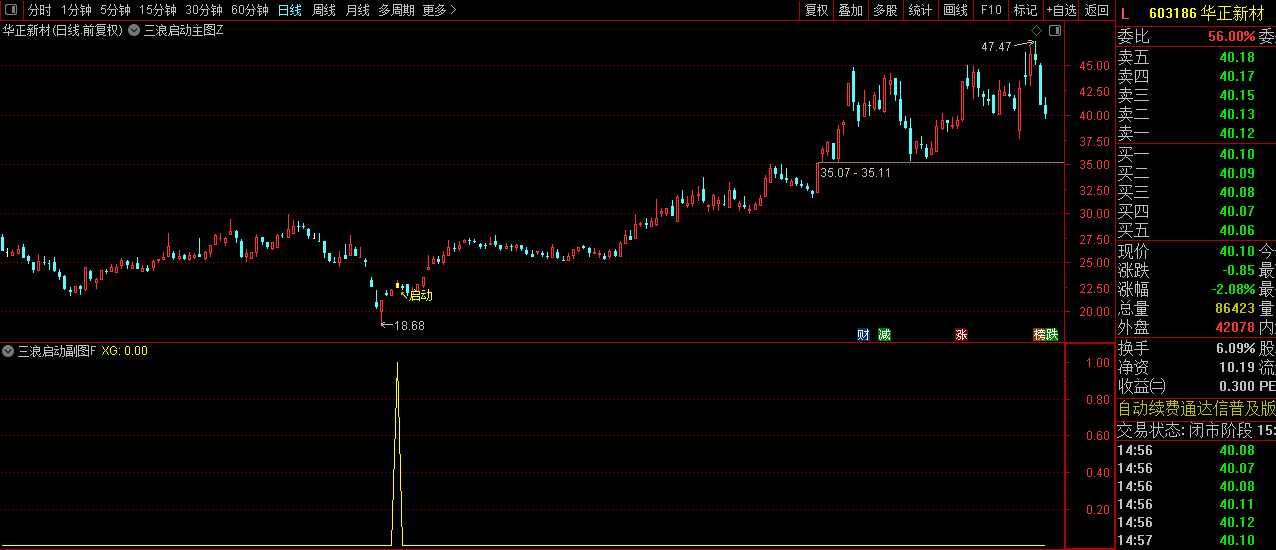This screenshot has height=550, width=1276.
Task: Click the 华正新材(日线,前复权) chart title
Action: pos(63,30)
